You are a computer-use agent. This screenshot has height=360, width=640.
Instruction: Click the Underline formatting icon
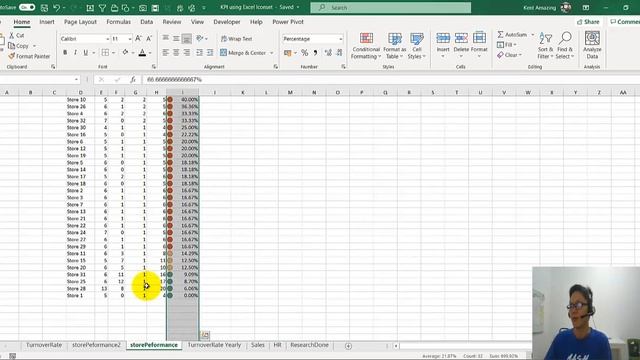[85, 53]
